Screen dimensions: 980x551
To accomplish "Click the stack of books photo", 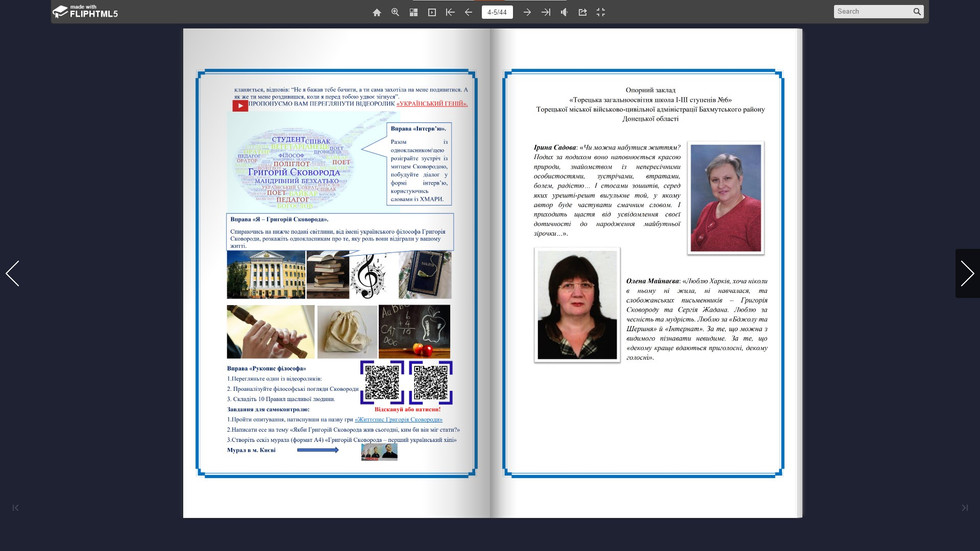I will (x=328, y=275).
